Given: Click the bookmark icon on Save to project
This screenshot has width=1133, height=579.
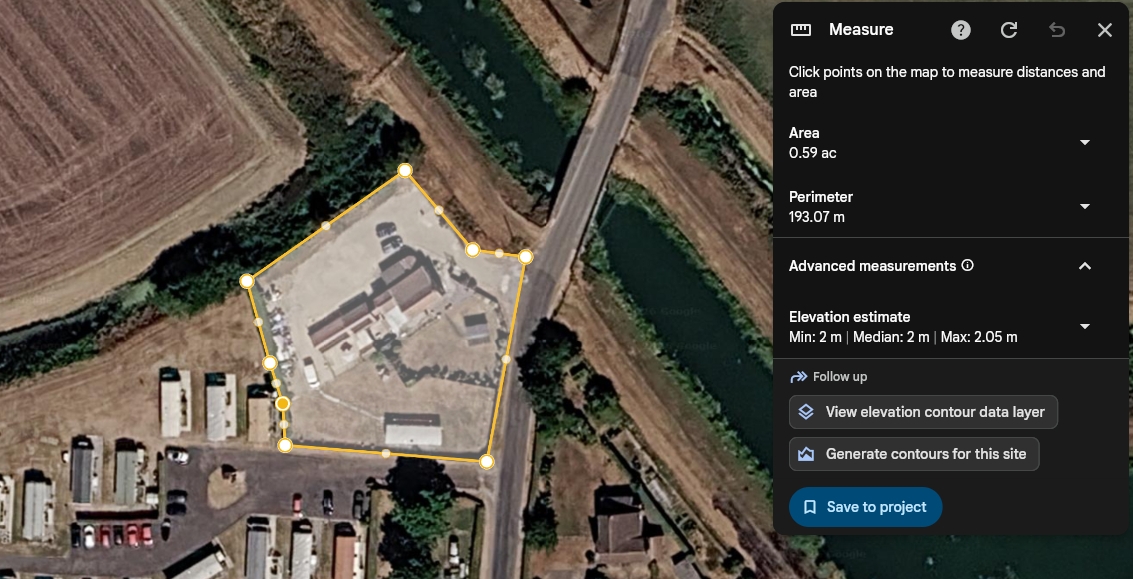Looking at the screenshot, I should pos(810,507).
